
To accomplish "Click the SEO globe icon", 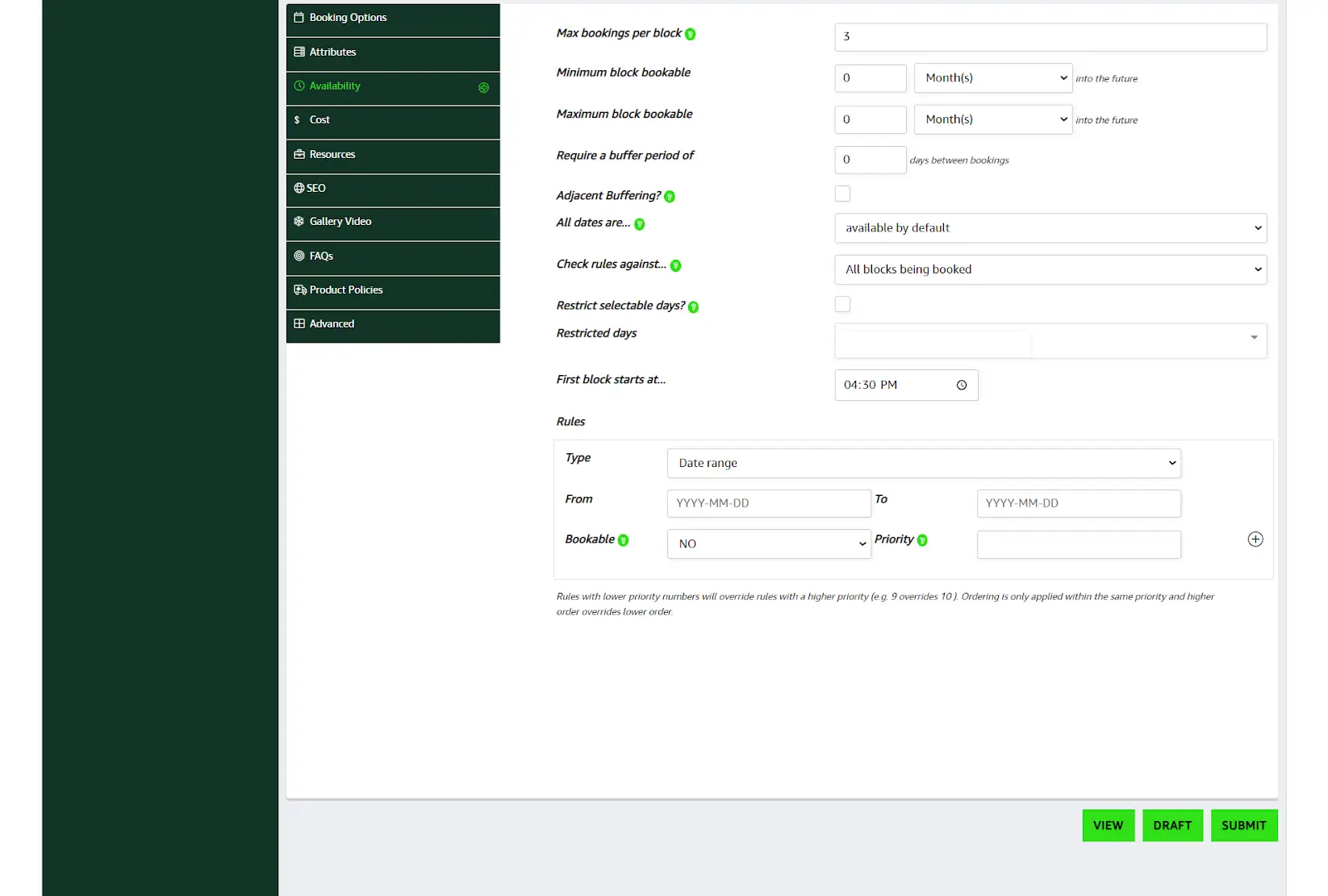I will [x=299, y=188].
